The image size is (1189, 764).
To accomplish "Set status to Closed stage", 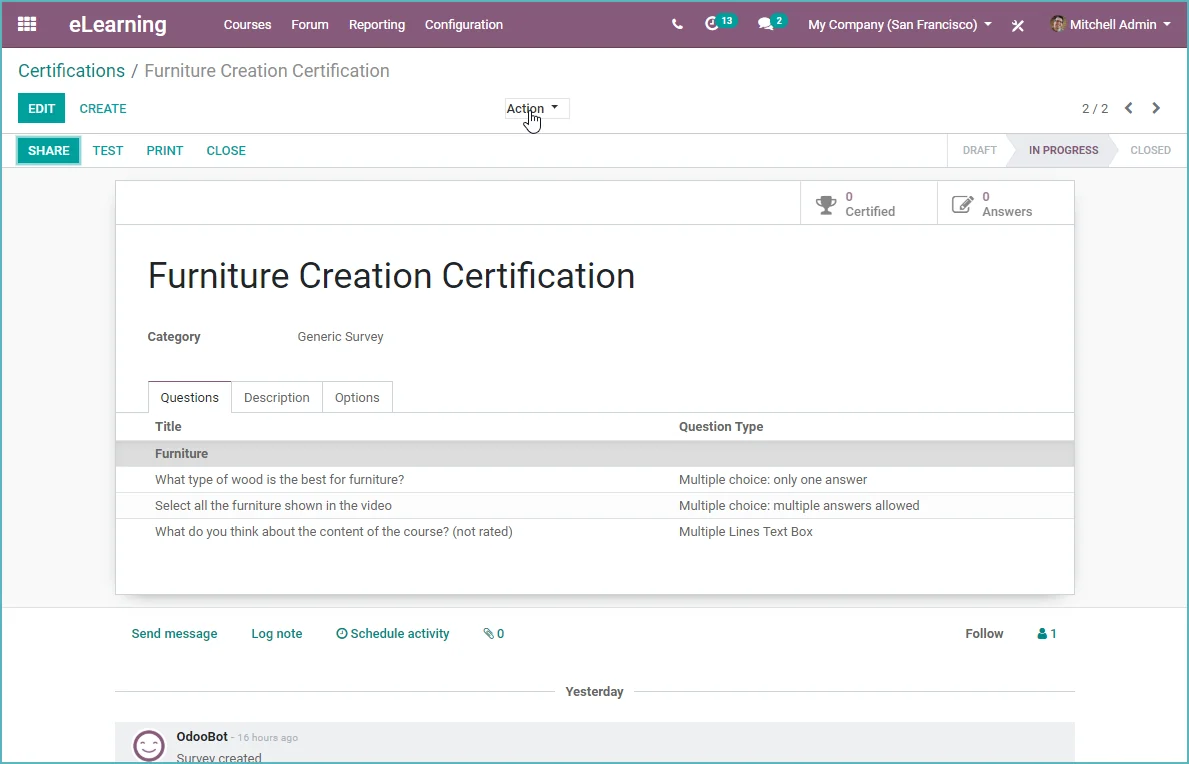I will pyautogui.click(x=1150, y=150).
